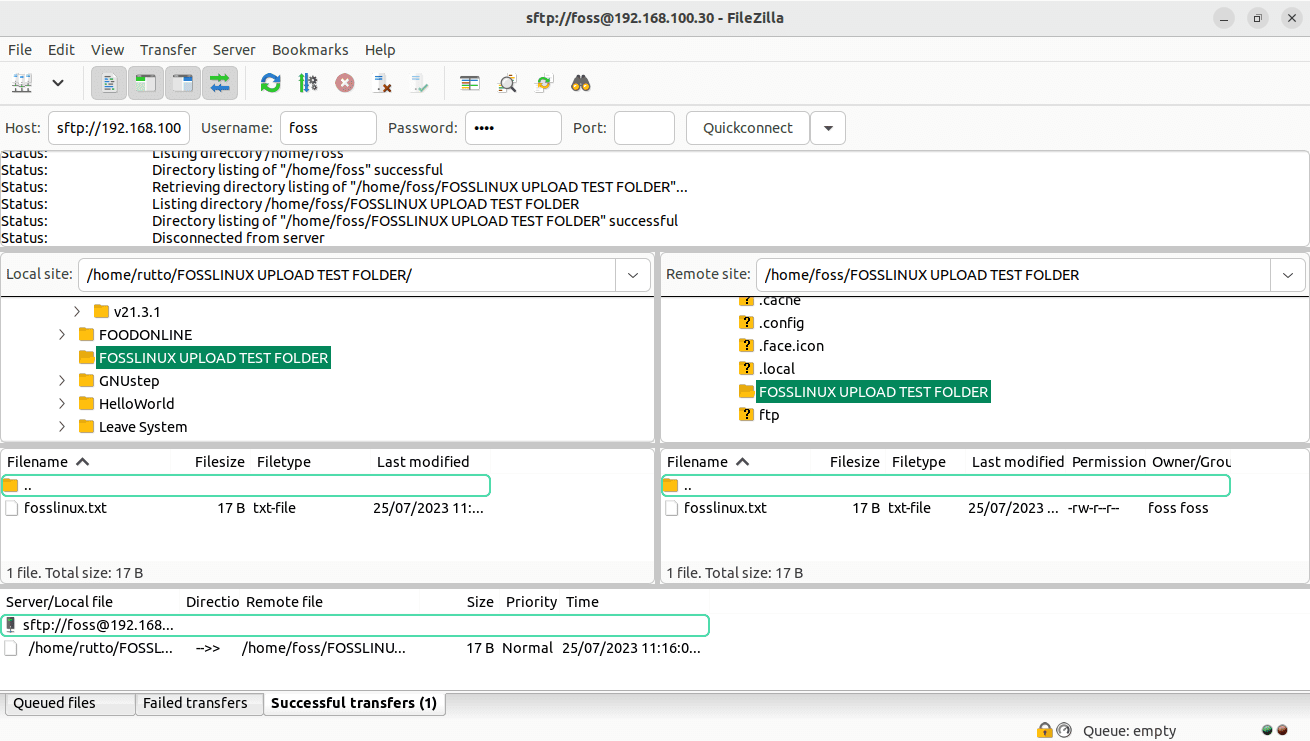The height and width of the screenshot is (741, 1310).
Task: Open the Edit menu
Action: tap(61, 49)
